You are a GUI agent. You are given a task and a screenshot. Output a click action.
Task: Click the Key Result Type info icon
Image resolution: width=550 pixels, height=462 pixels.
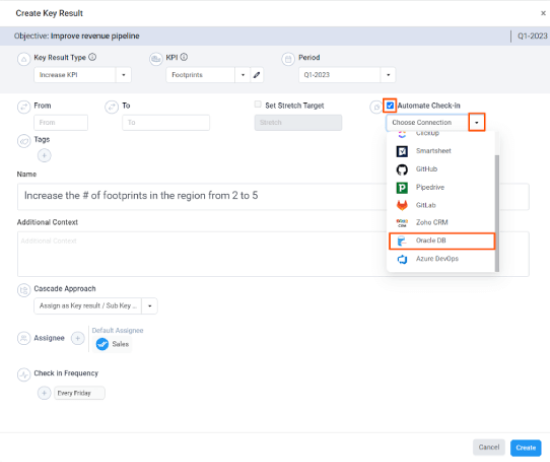point(92,57)
